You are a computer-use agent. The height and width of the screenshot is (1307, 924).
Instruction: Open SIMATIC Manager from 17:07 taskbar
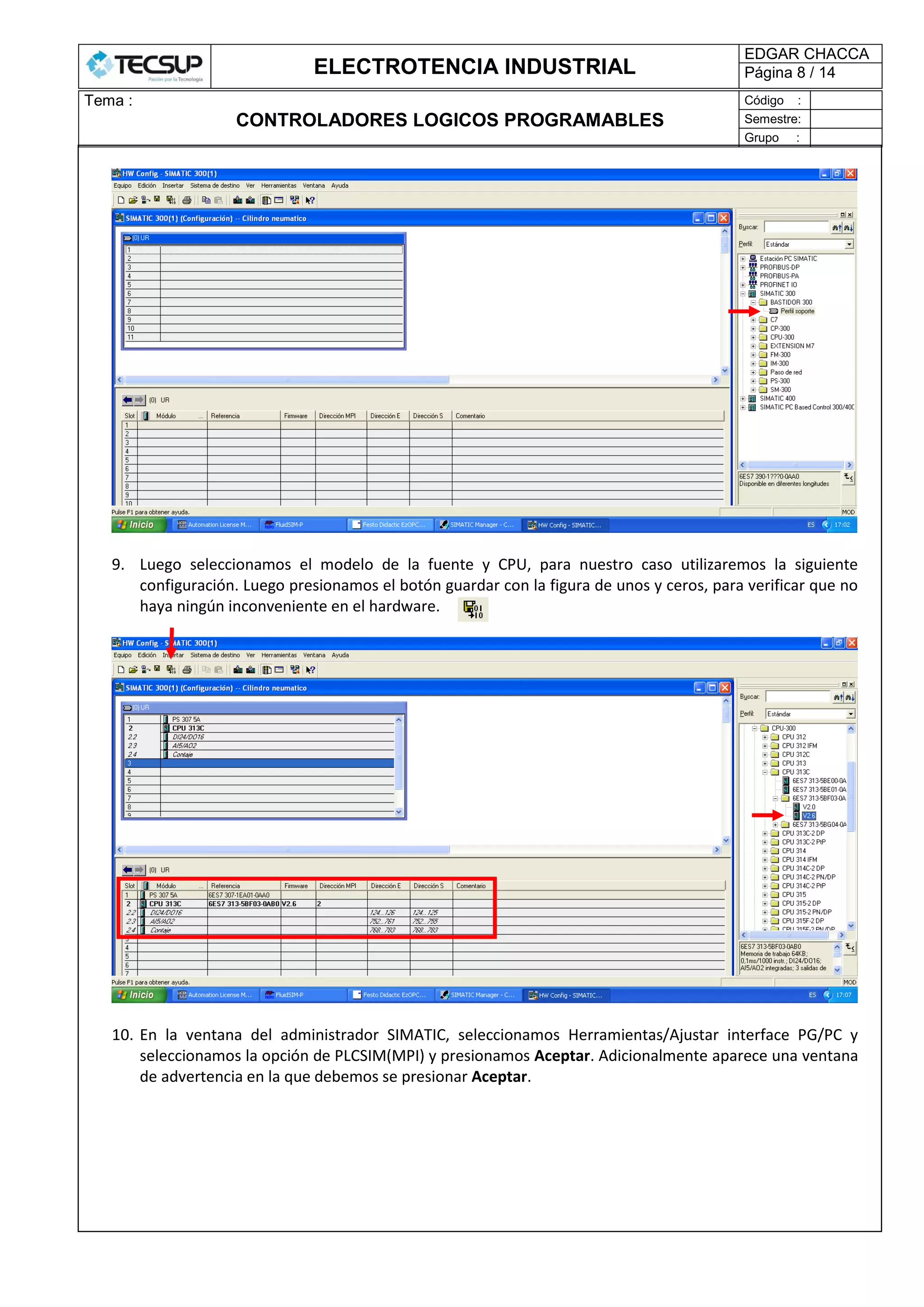click(478, 995)
